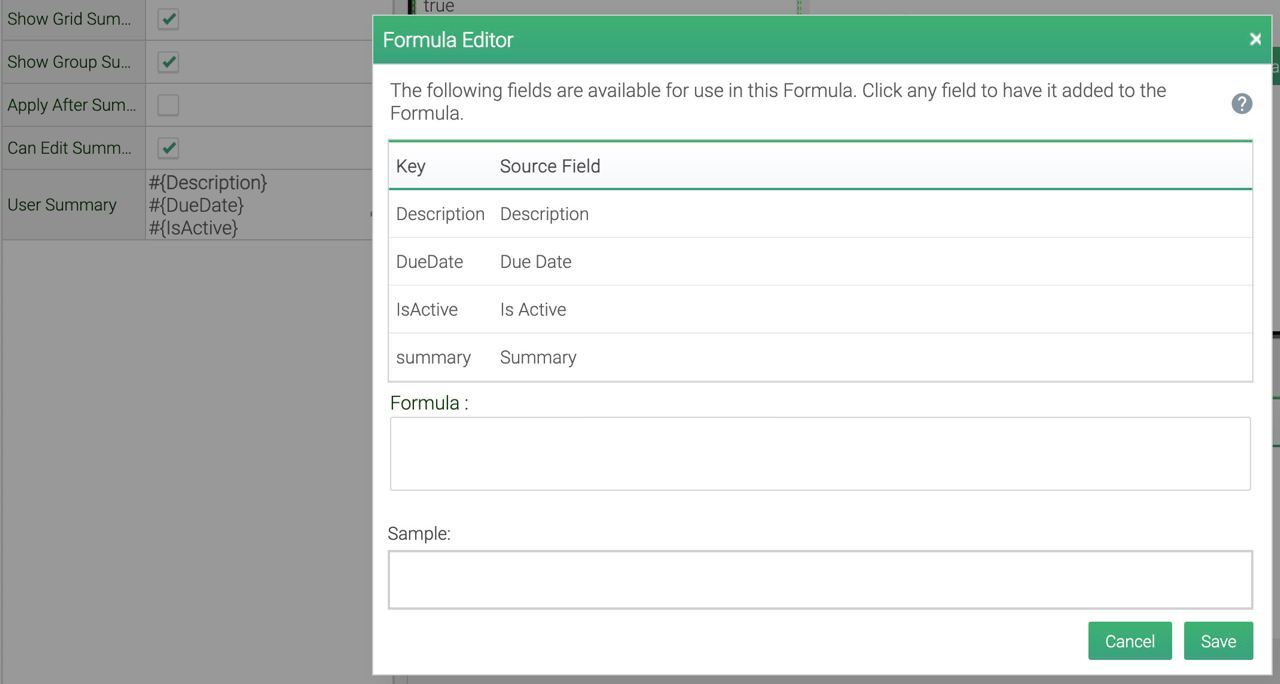
Task: Click the Source Field column header
Action: pos(550,166)
